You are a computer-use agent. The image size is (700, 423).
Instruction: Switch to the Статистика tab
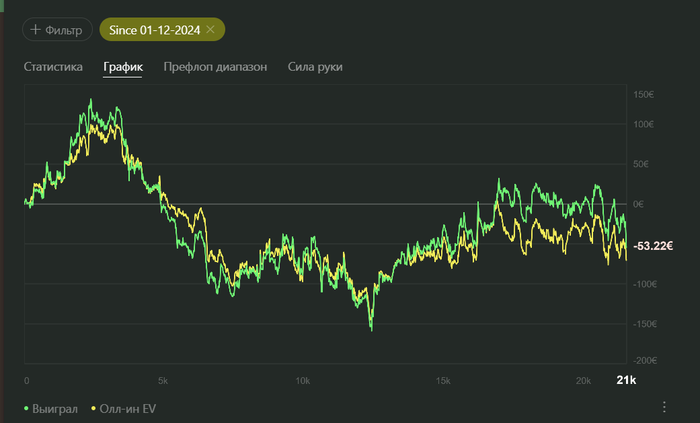(53, 67)
